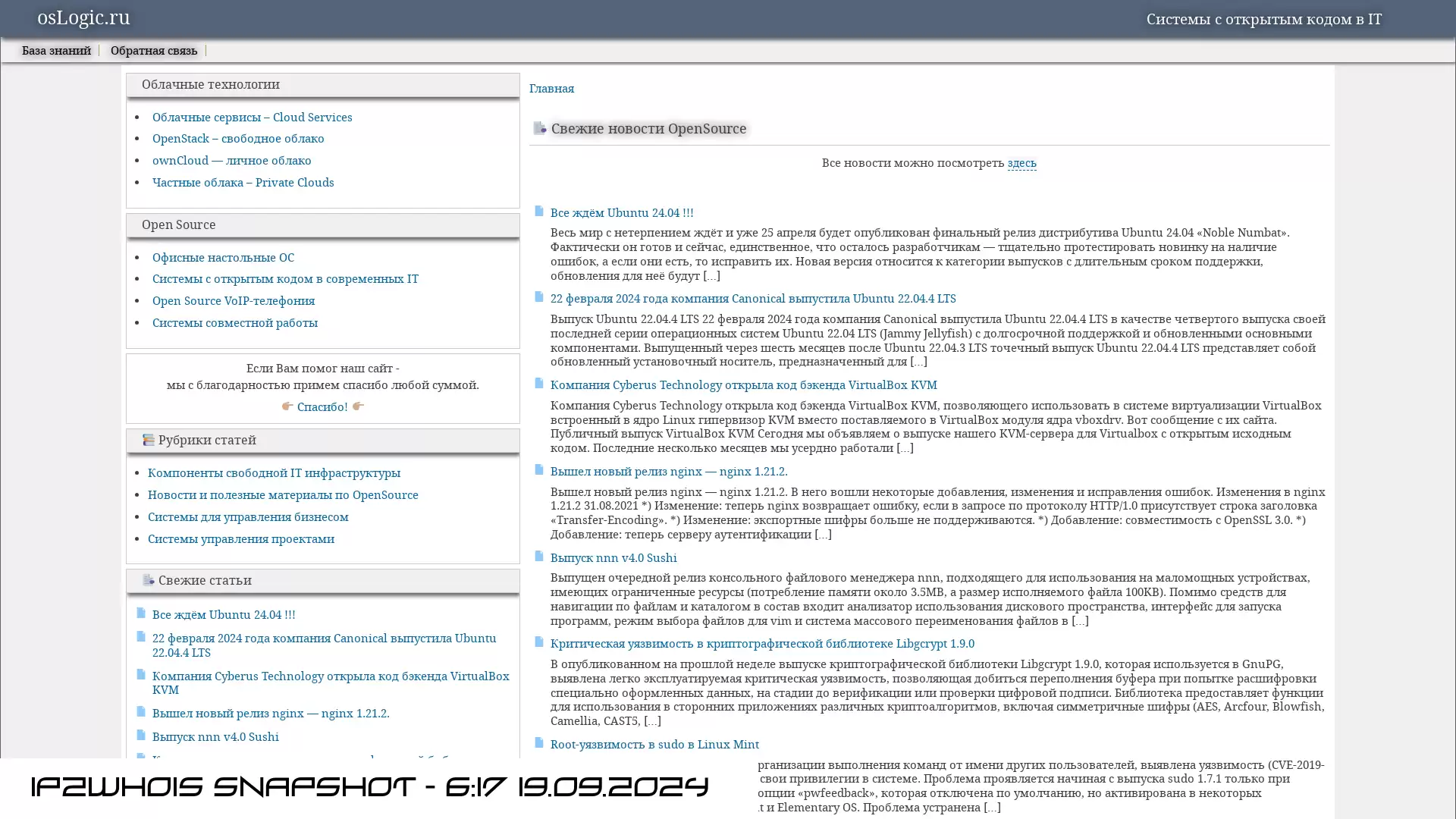Screen dimensions: 1456x819
Task: Open 'Компоненты свободной IT инфраструктуры' category
Action: pyautogui.click(x=274, y=473)
